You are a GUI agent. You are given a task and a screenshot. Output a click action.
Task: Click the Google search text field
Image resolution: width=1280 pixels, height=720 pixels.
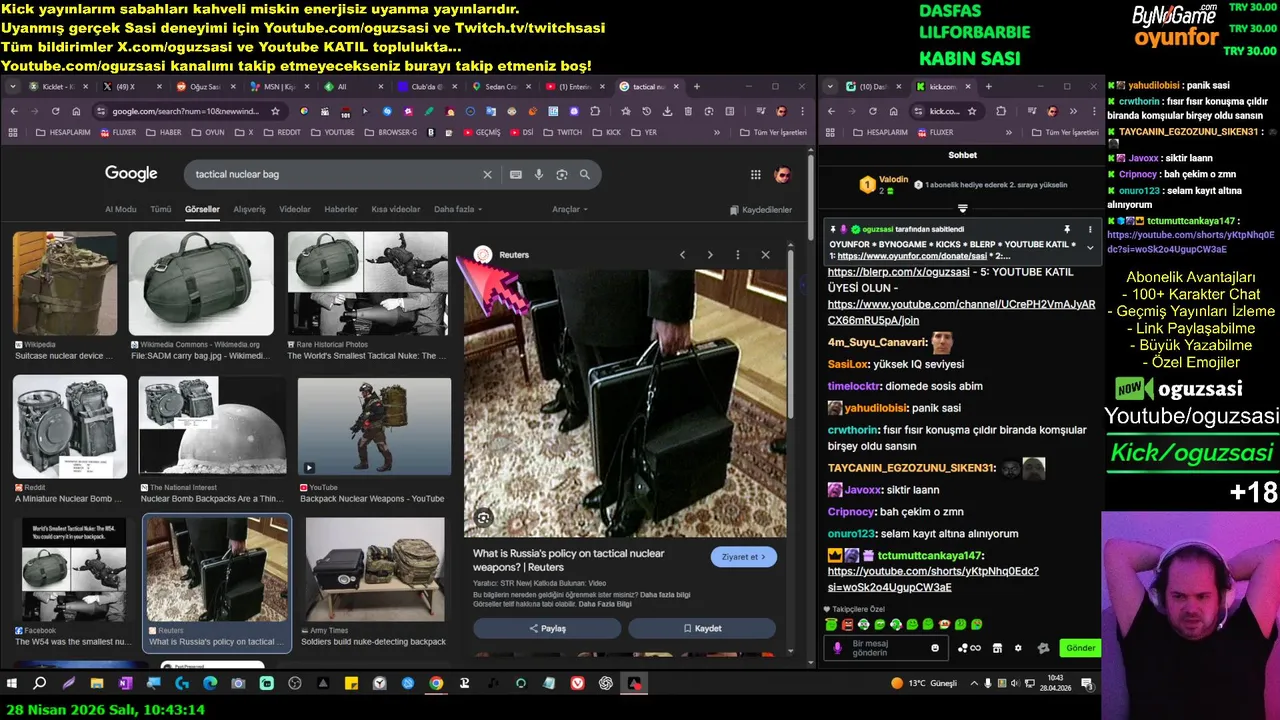click(x=335, y=174)
